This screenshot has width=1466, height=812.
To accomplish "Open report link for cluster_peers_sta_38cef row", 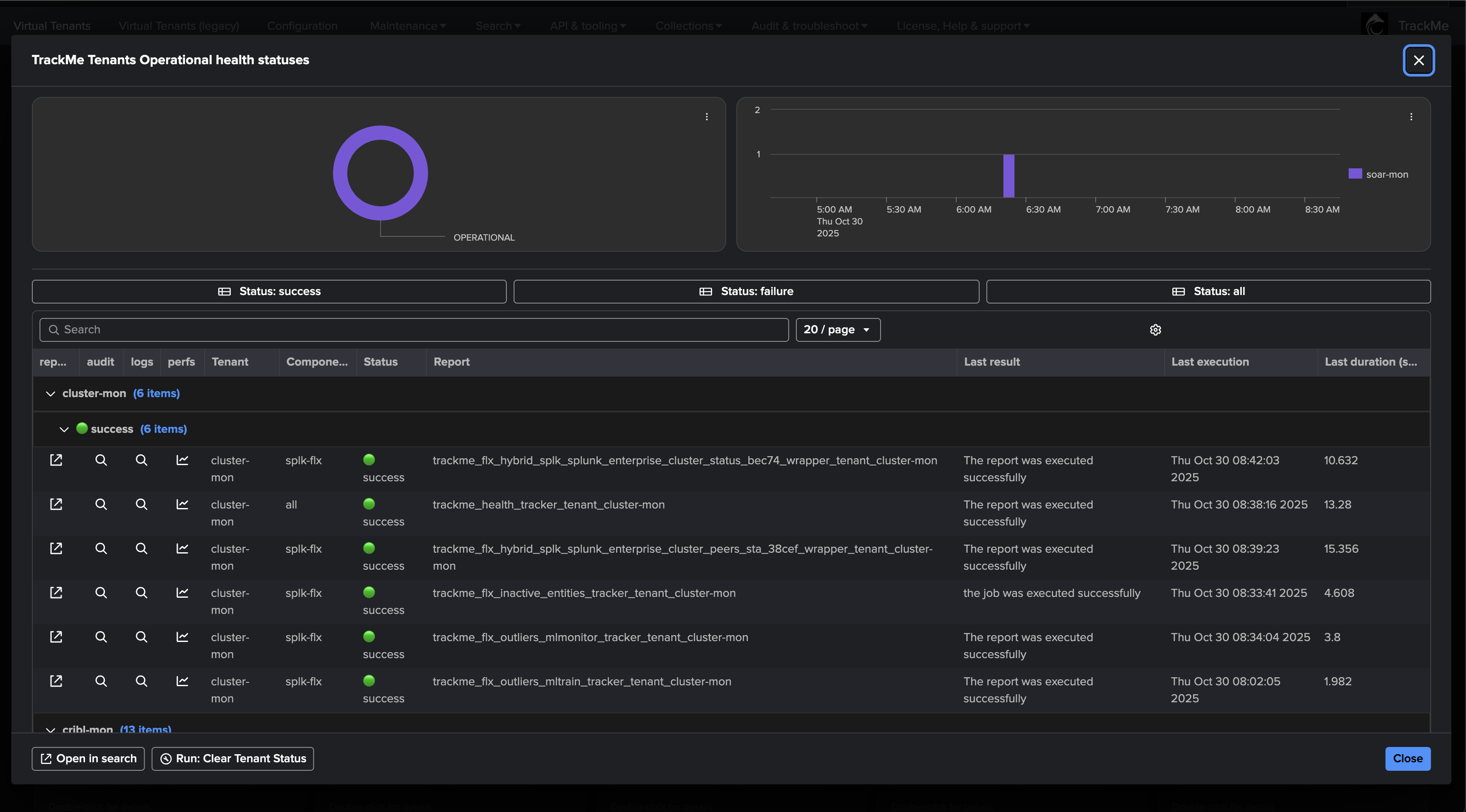I will point(56,548).
